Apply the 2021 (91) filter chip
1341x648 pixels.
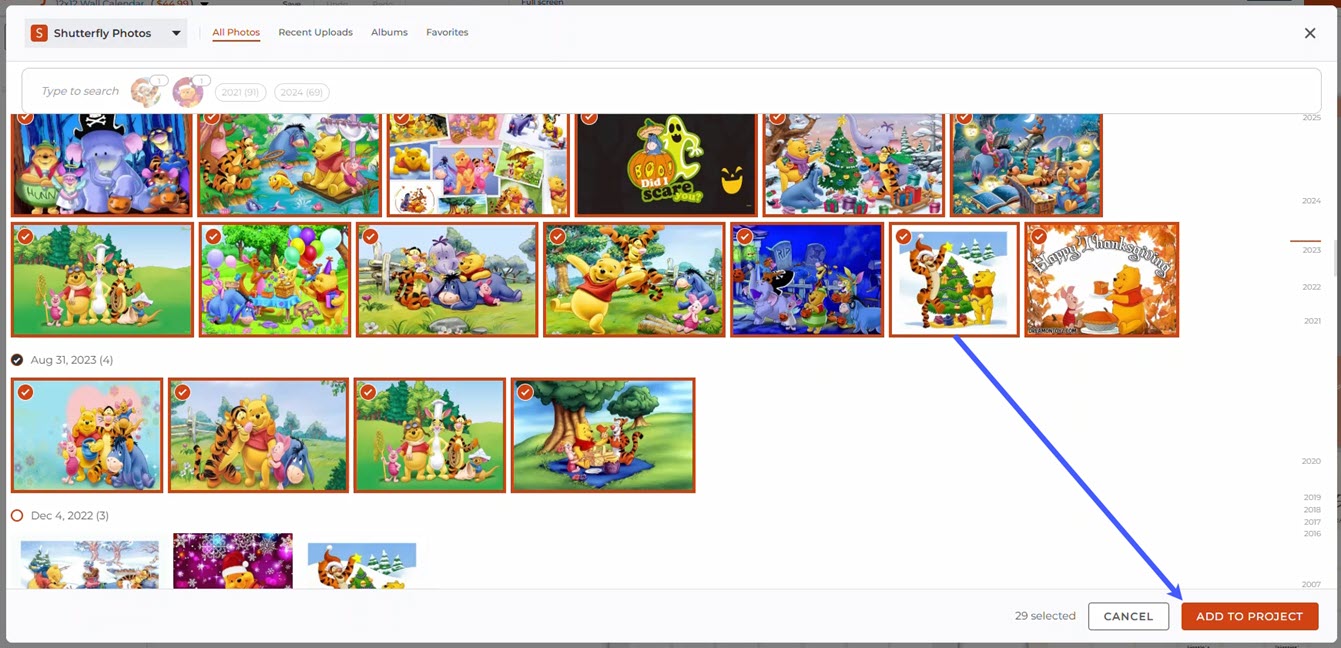click(x=240, y=92)
